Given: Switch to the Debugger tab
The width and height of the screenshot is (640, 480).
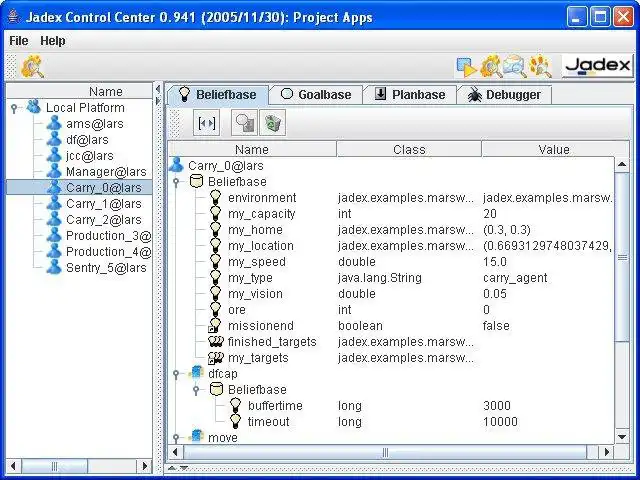Looking at the screenshot, I should click(504, 95).
